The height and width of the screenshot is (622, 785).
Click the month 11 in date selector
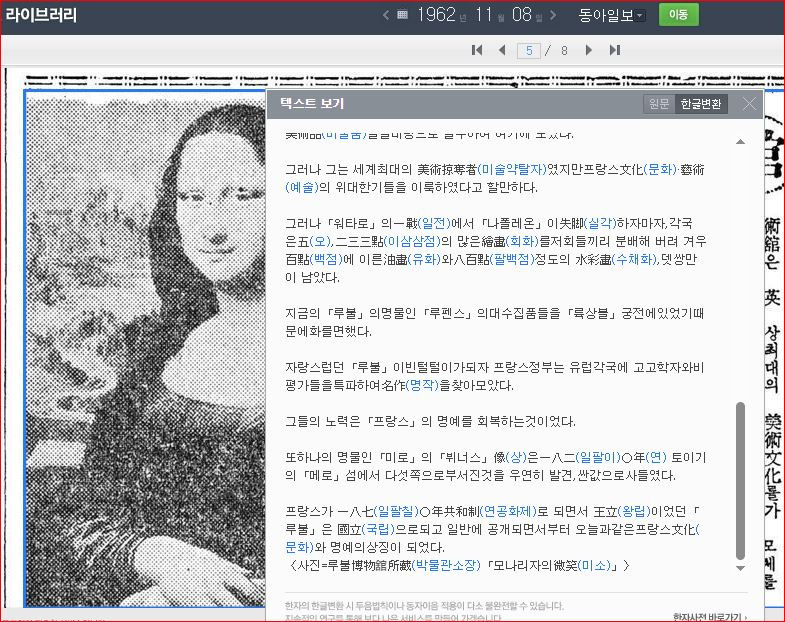pos(484,15)
